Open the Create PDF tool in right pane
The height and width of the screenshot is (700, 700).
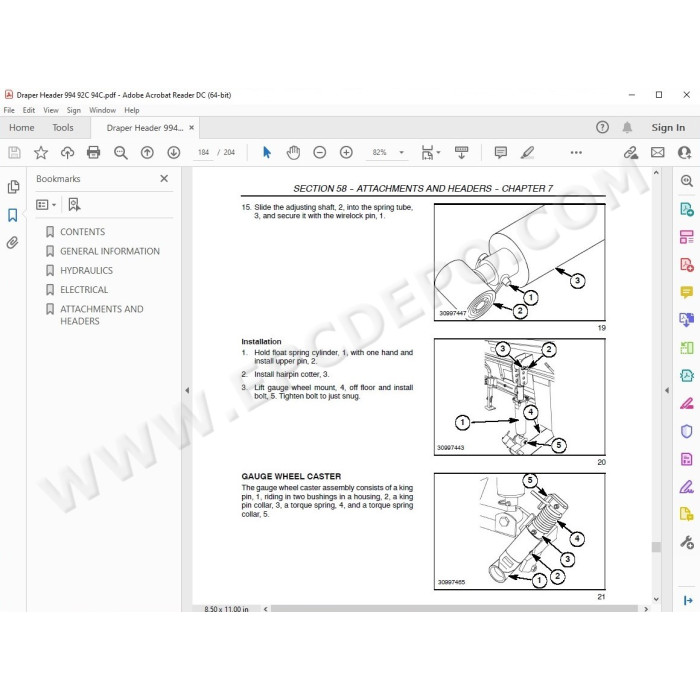point(687,264)
